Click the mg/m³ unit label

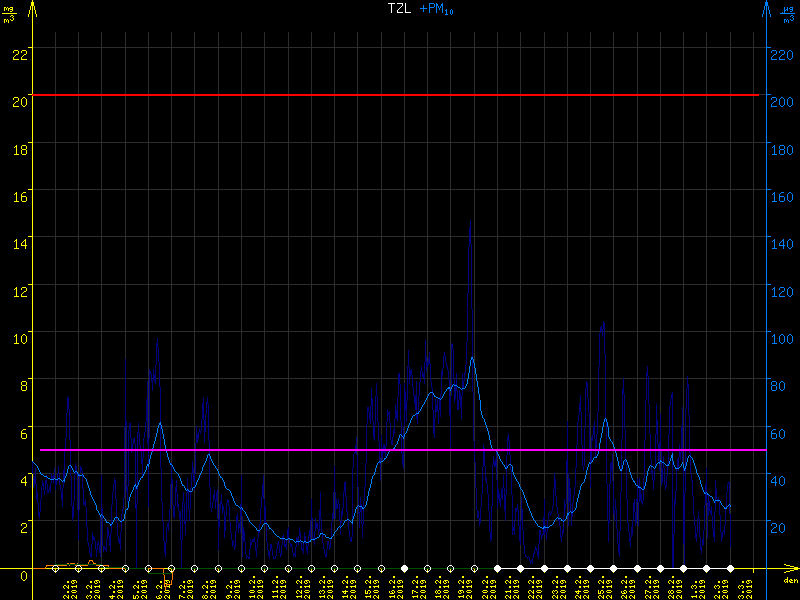click(10, 13)
